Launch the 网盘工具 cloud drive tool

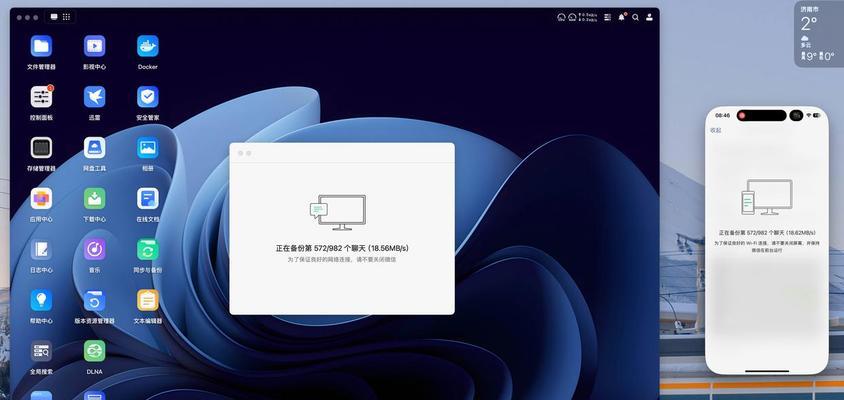click(x=94, y=148)
